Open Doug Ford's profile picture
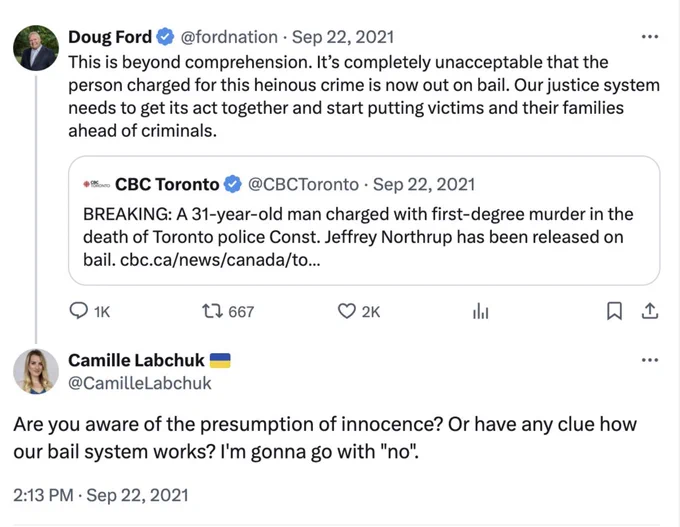 click(x=36, y=48)
